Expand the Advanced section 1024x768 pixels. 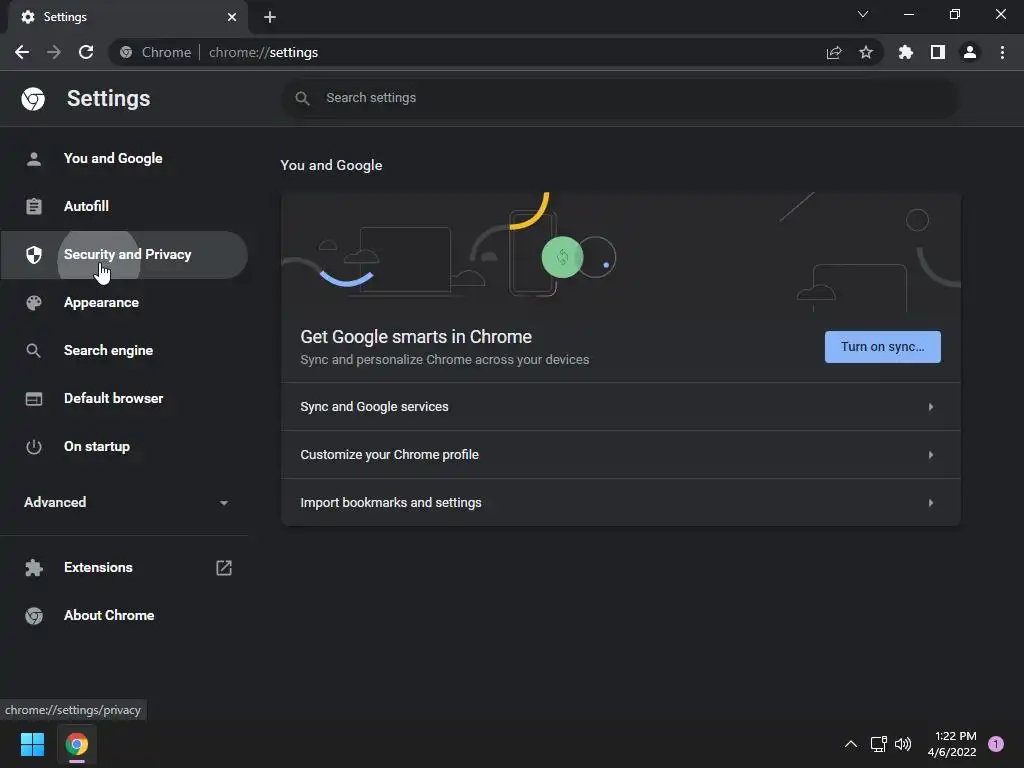tap(124, 502)
